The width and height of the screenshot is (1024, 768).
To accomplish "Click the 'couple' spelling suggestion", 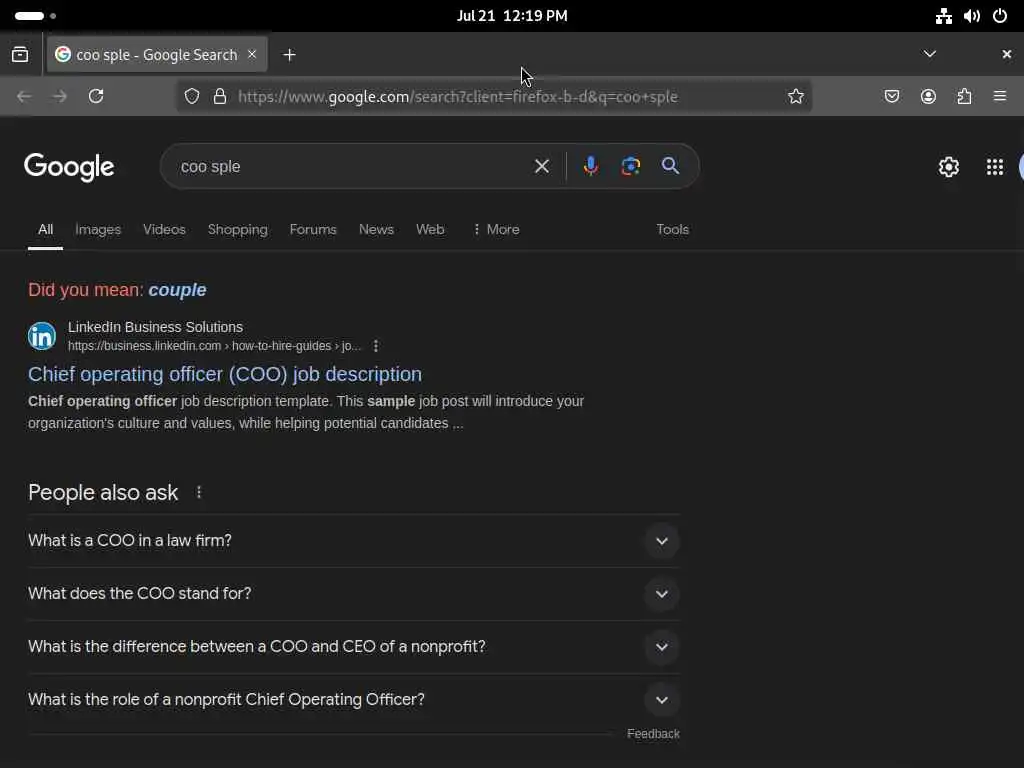I will coord(177,290).
